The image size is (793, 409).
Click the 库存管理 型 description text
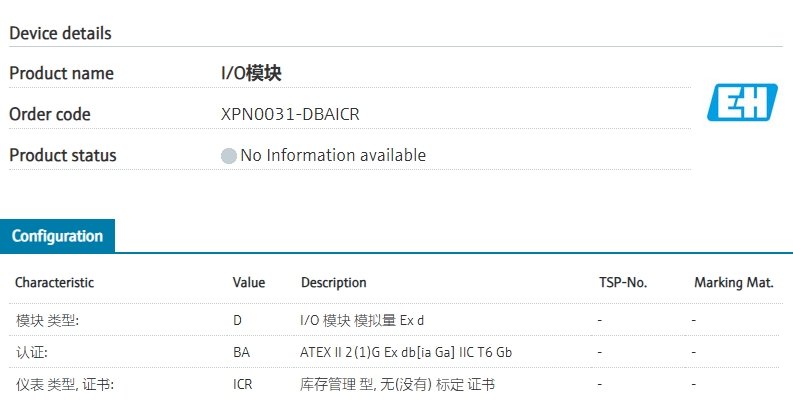pos(397,384)
